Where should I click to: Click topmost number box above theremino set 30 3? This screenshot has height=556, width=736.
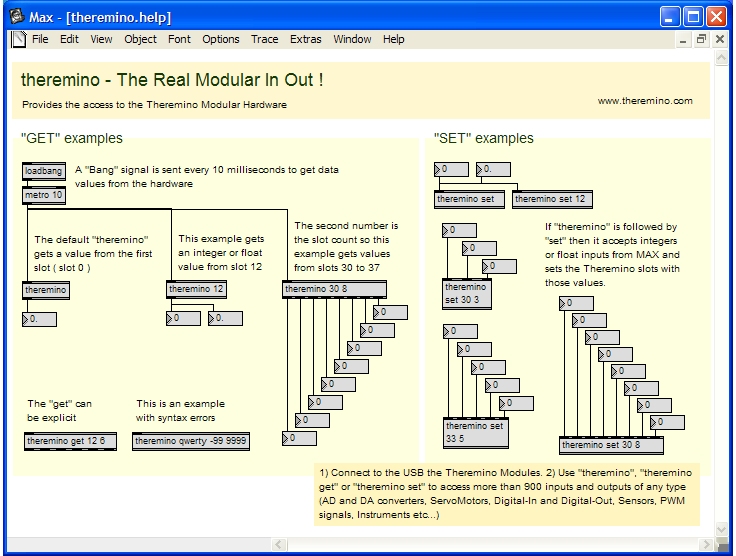coord(460,230)
